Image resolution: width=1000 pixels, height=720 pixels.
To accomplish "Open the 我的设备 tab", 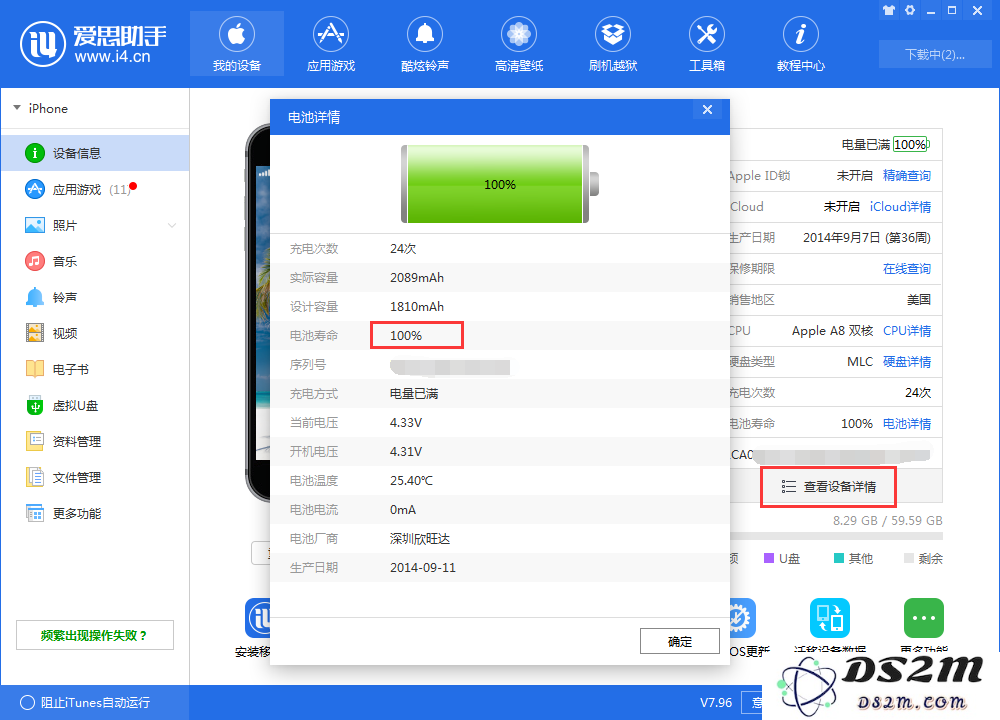I will (237, 43).
